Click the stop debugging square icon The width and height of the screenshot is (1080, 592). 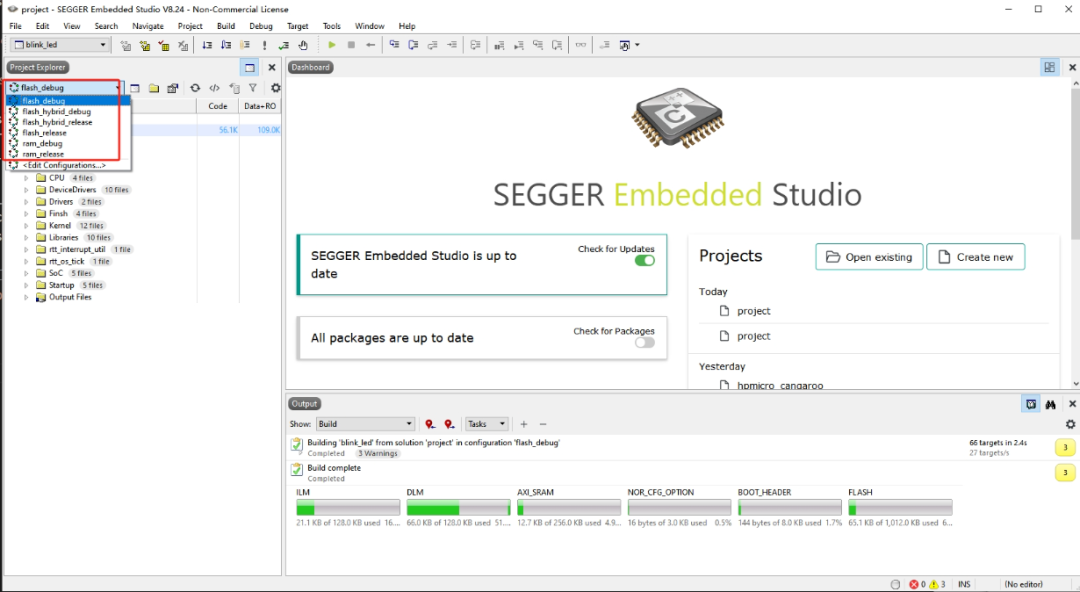tap(351, 45)
